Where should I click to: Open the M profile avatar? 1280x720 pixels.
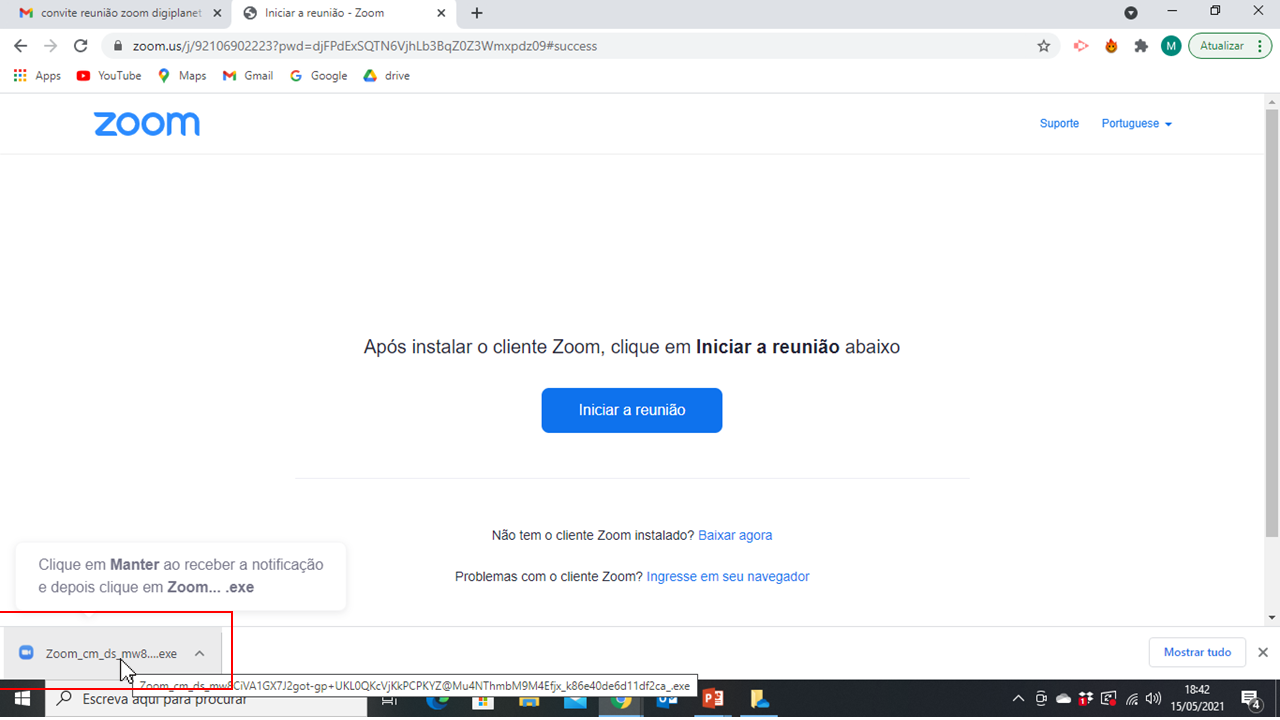pos(1171,46)
